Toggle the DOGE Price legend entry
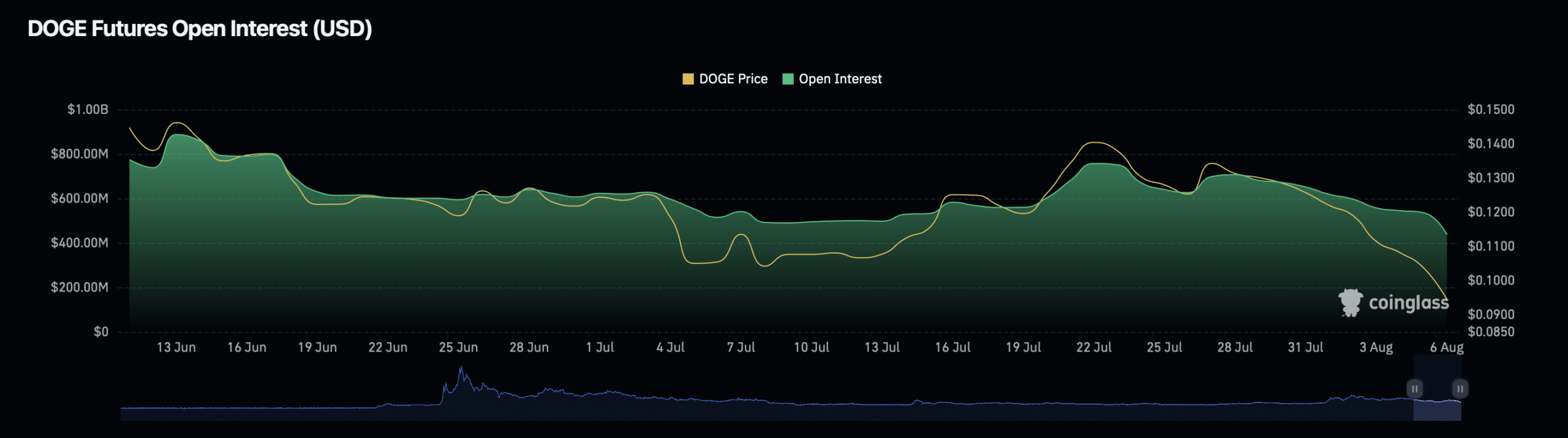This screenshot has height=438, width=1568. tap(725, 79)
